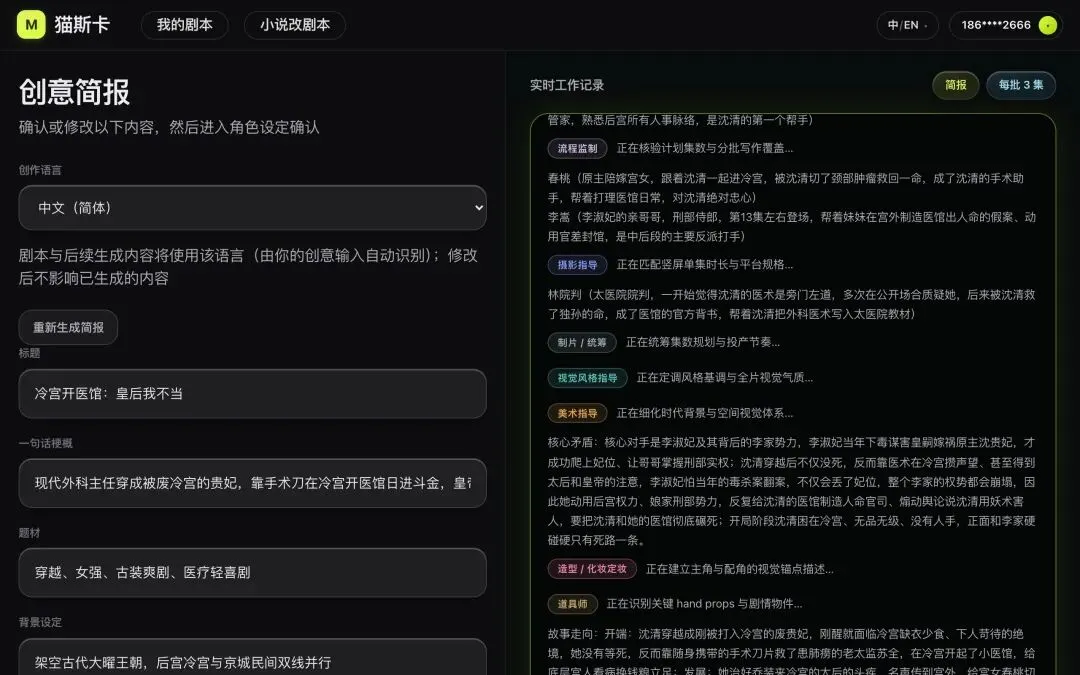Click the 林院判 character description paragraph
Image resolution: width=1080 pixels, height=675 pixels.
[791, 304]
